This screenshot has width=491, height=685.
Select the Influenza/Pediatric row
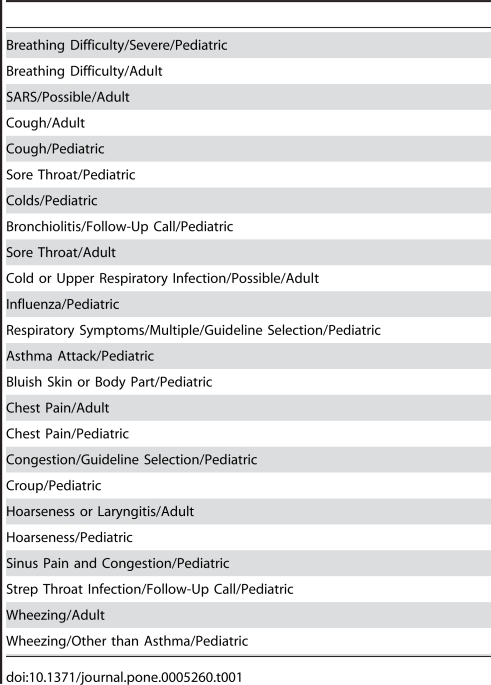pyautogui.click(x=248, y=304)
